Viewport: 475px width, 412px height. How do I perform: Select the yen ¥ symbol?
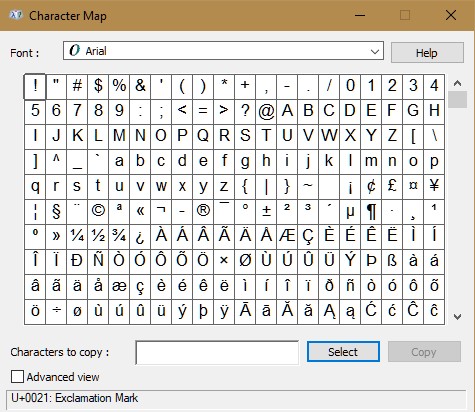[434, 187]
